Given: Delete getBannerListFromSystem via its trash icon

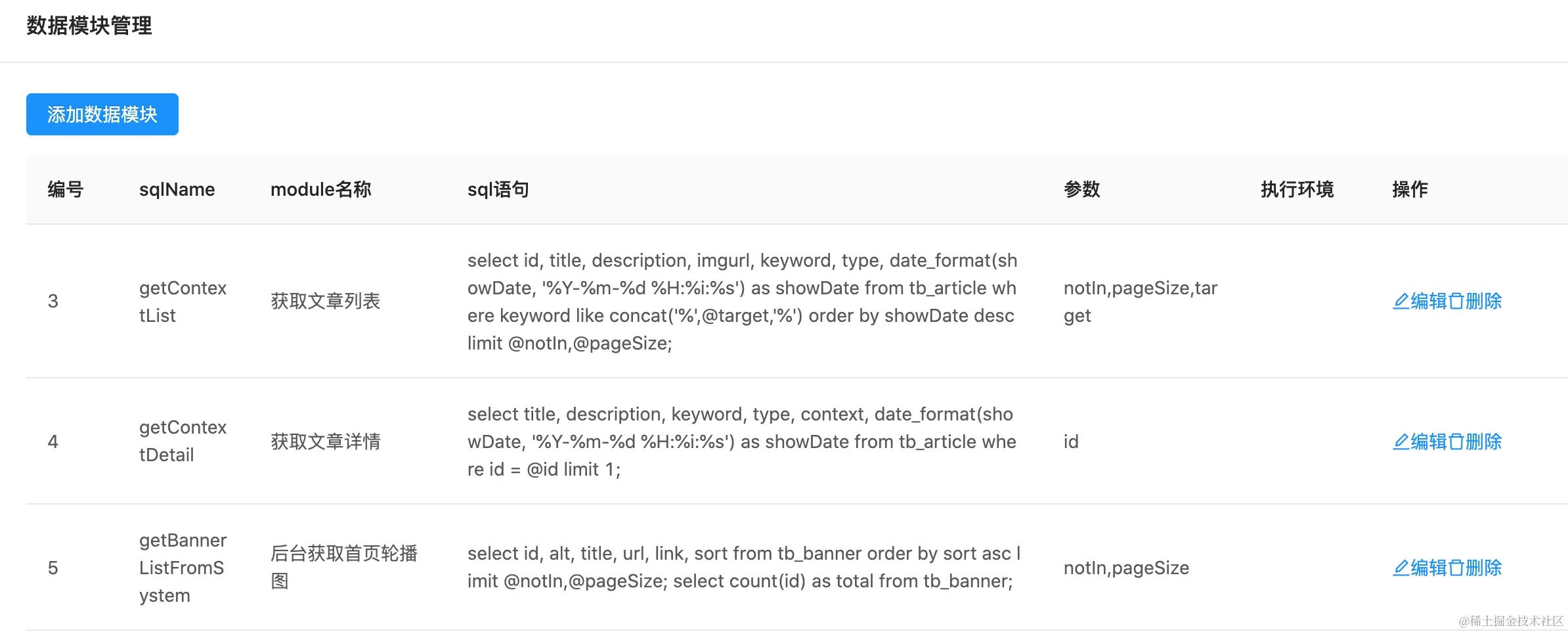Looking at the screenshot, I should [1456, 568].
